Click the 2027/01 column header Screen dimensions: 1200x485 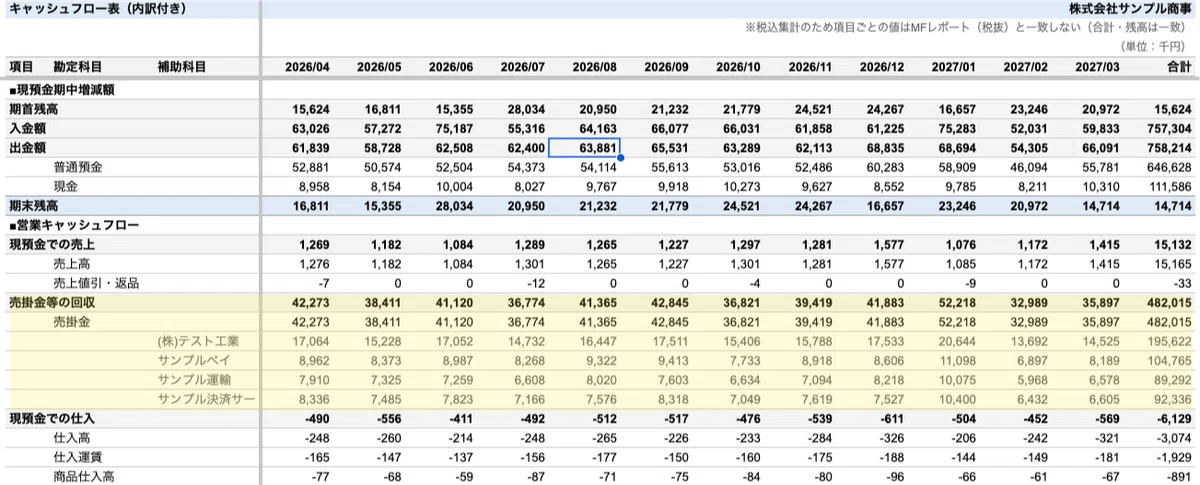coord(955,67)
